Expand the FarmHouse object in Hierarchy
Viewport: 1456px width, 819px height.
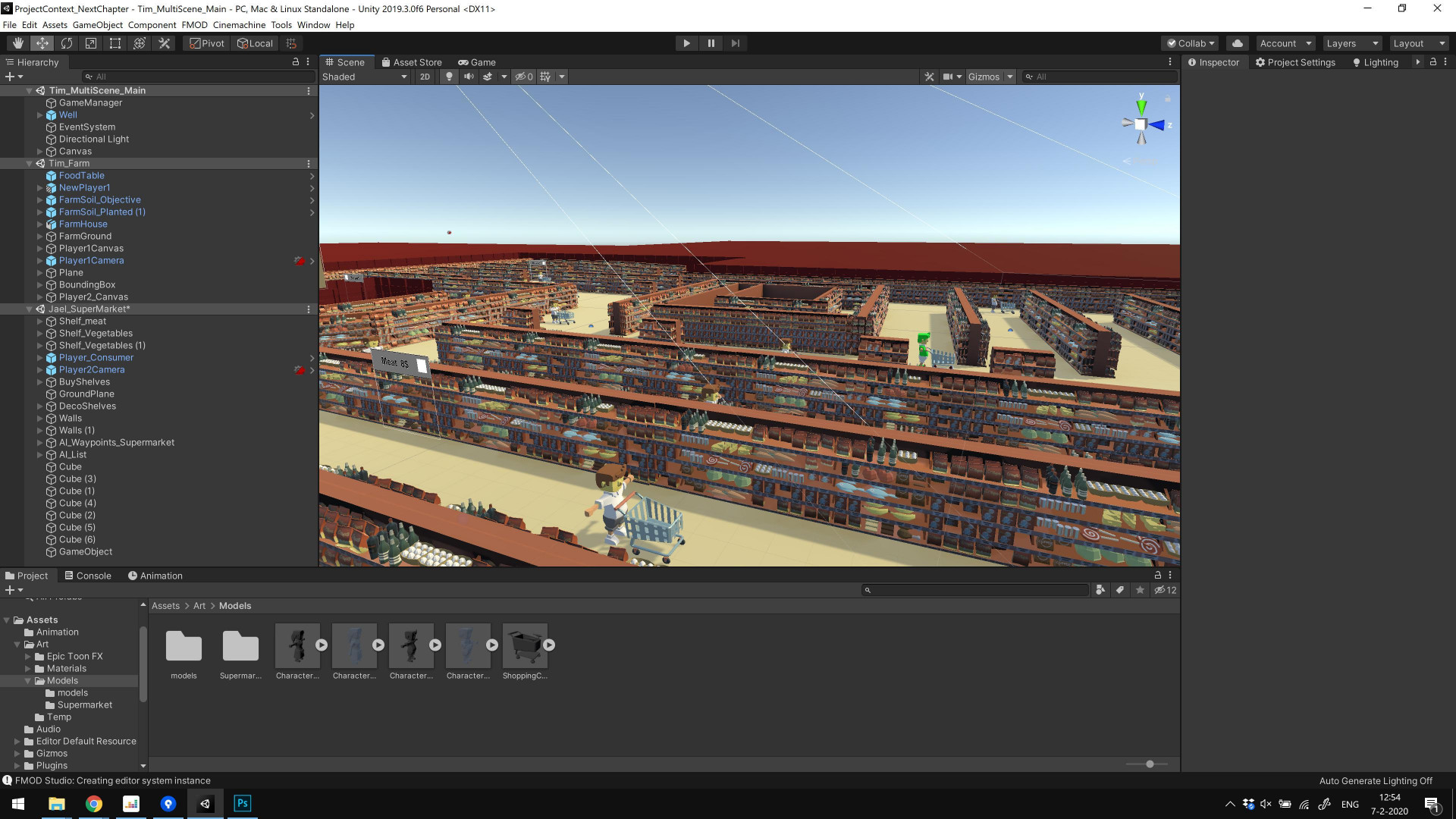[x=40, y=224]
